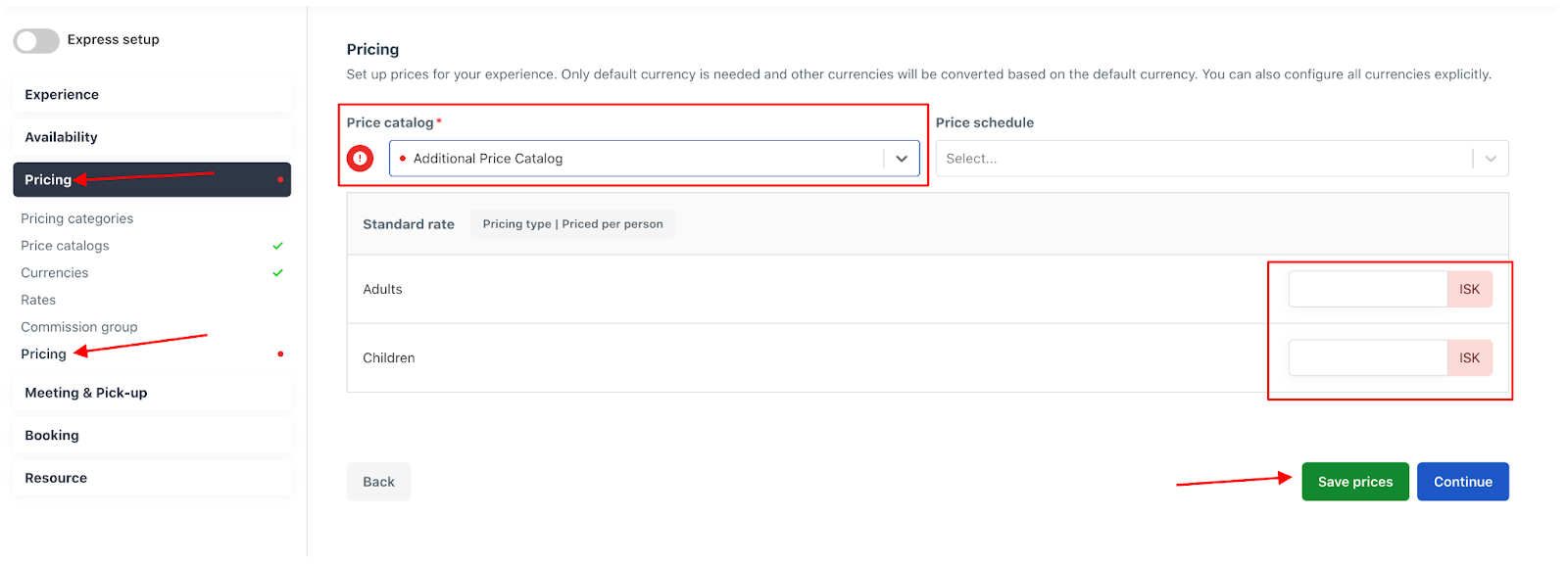Click the ISK badge for Adults

point(1469,289)
